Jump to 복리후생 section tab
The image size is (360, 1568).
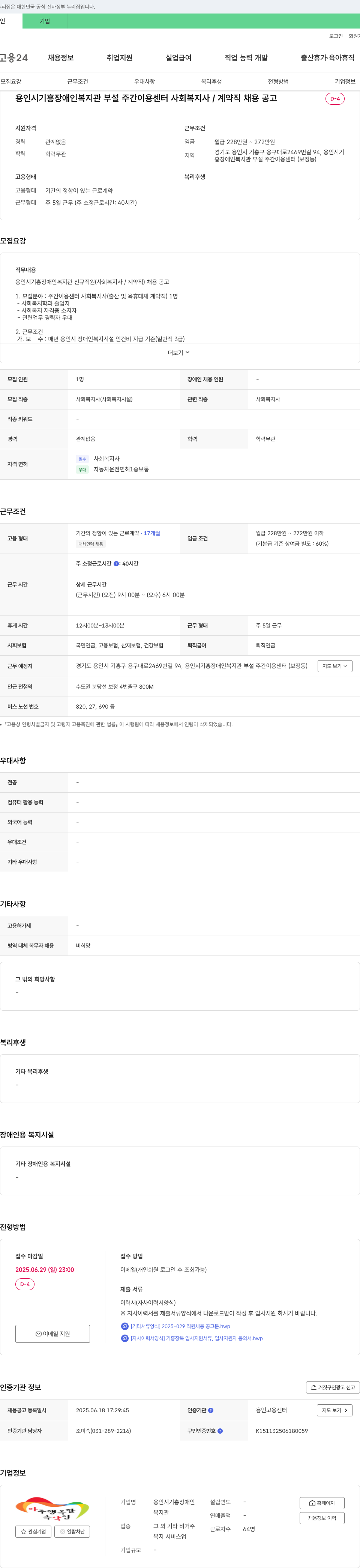[x=211, y=81]
